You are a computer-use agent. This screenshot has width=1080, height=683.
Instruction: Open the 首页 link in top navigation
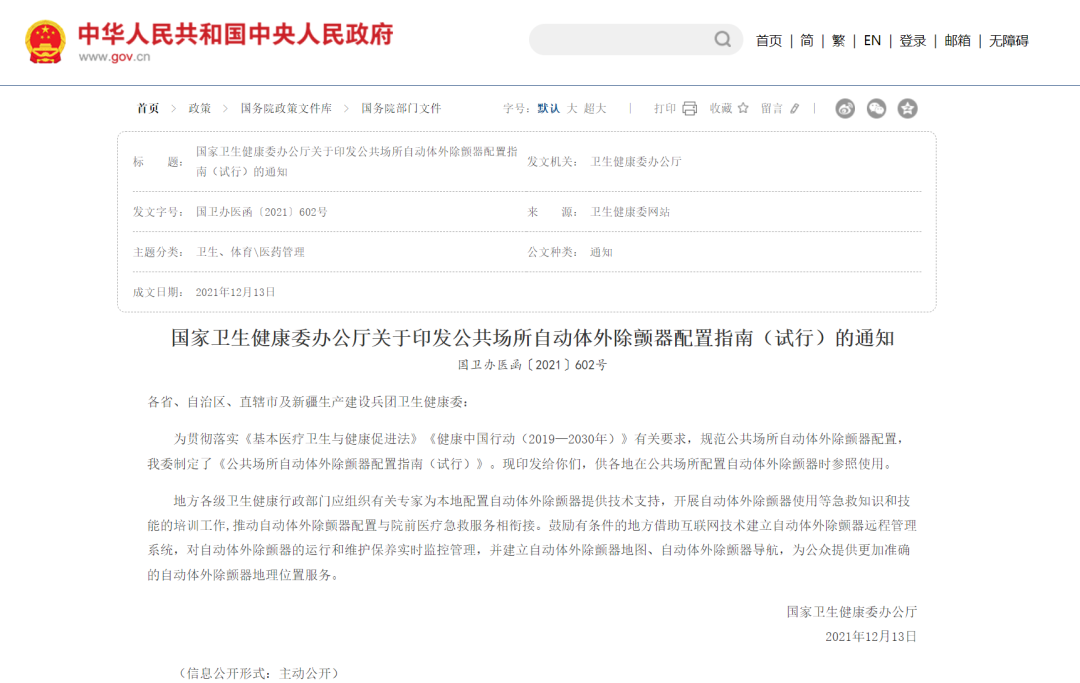coord(769,41)
